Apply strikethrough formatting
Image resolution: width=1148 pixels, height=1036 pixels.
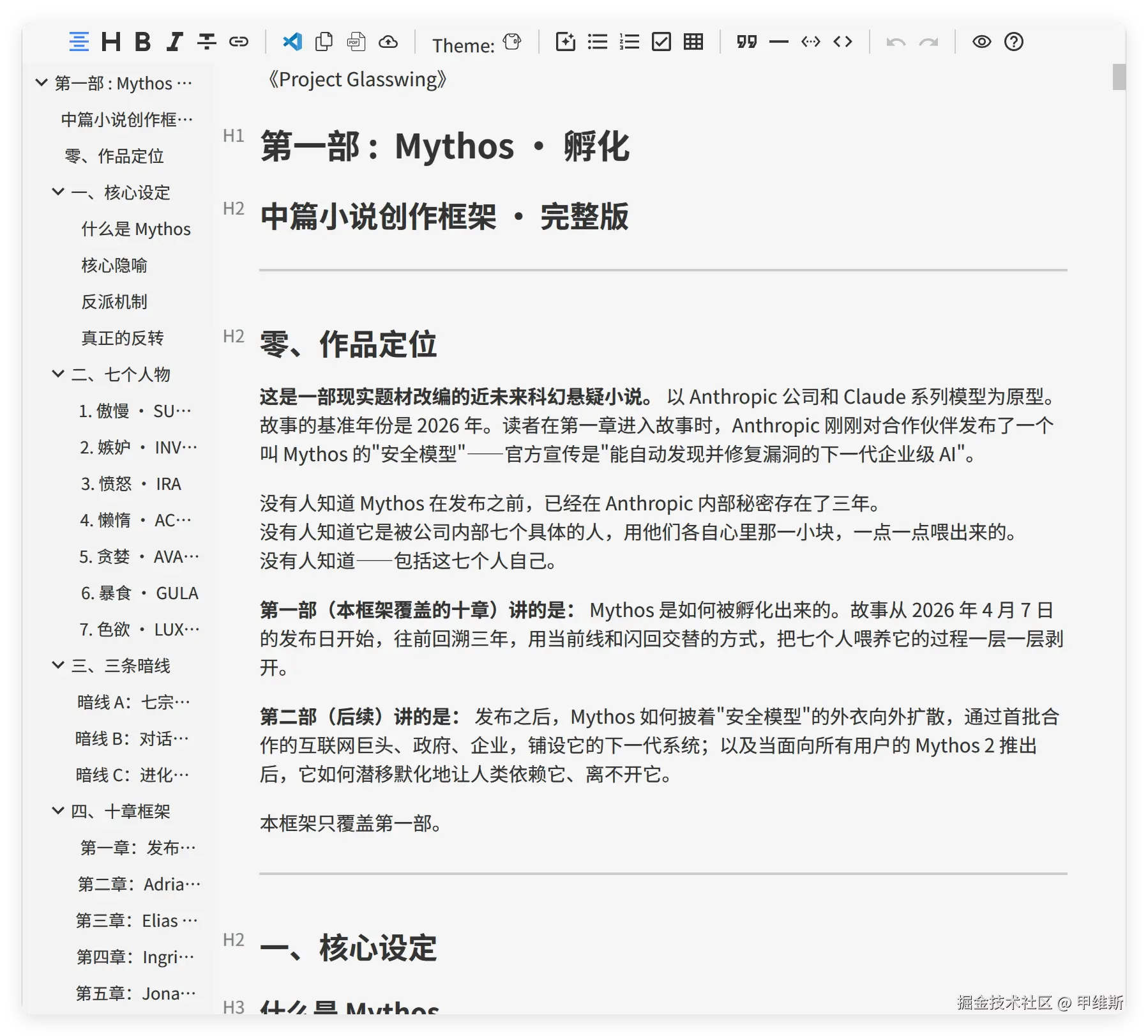click(x=206, y=42)
